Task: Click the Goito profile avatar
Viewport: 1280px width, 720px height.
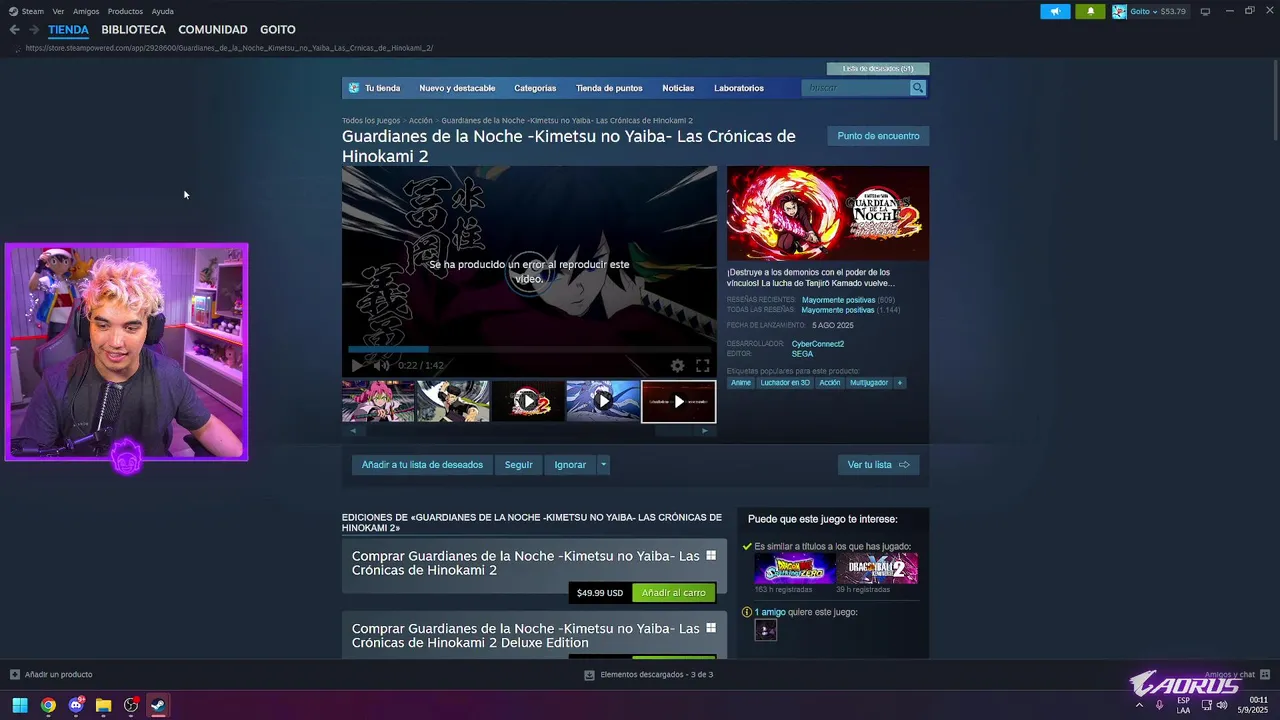Action: pos(1119,12)
